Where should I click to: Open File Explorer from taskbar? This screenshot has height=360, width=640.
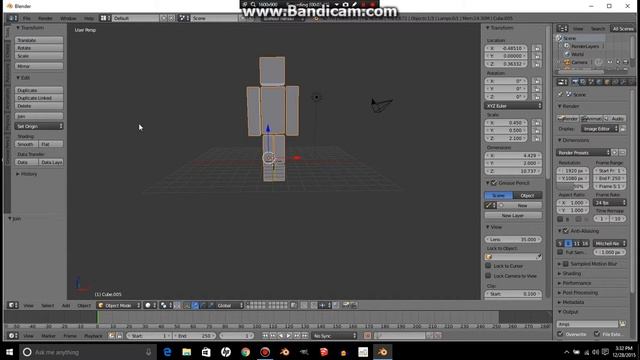pyautogui.click(x=187, y=352)
